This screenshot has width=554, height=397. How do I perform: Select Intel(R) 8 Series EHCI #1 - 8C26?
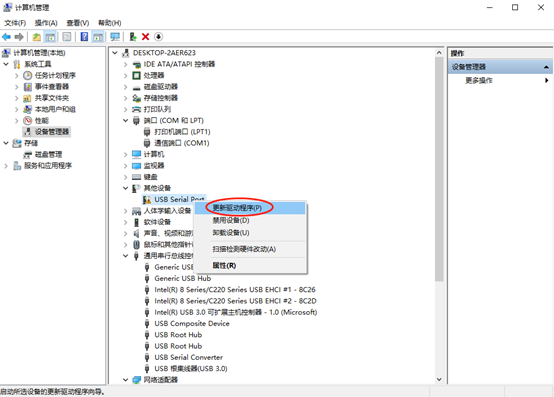[x=235, y=289]
